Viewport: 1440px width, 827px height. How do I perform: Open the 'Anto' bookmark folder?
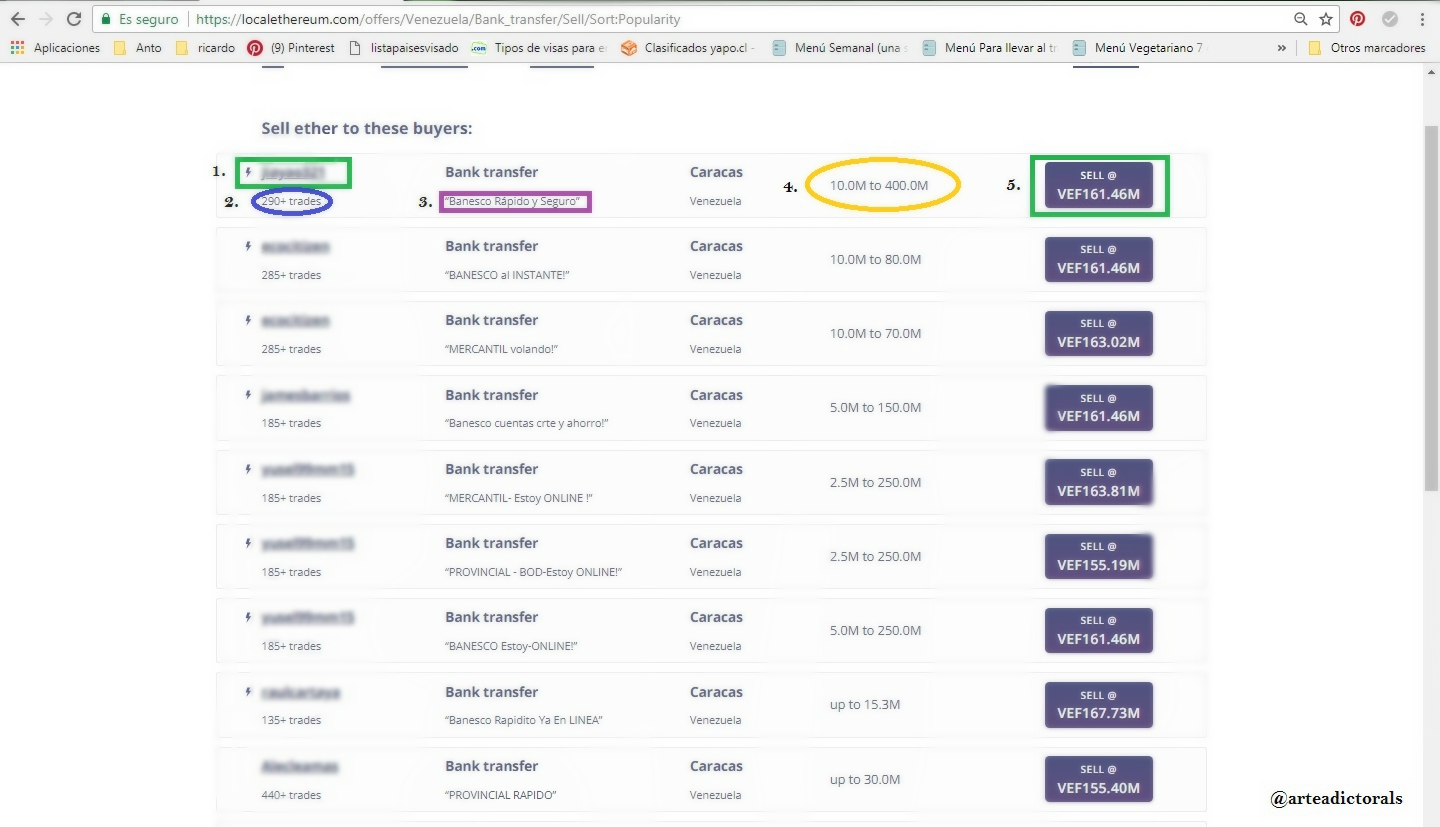(138, 47)
